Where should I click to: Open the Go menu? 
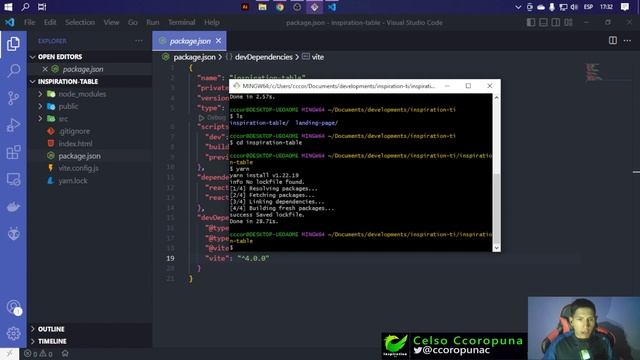pos(133,22)
